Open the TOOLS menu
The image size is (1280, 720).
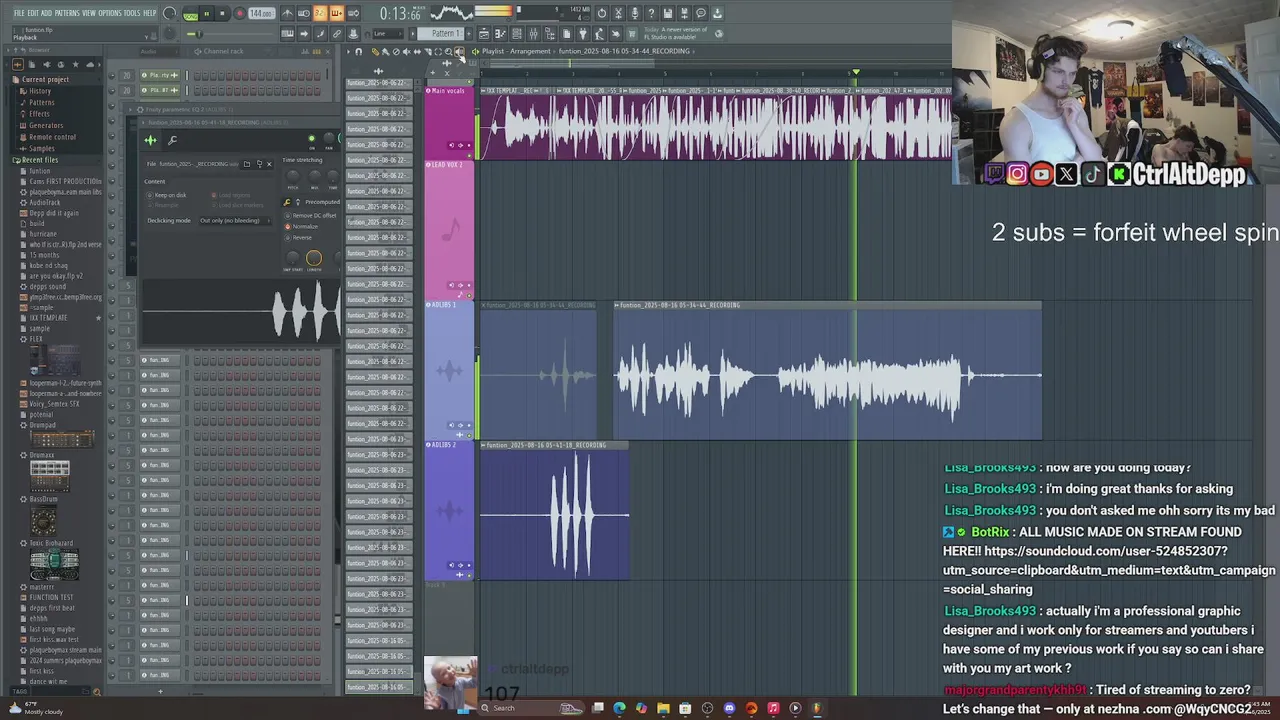(132, 13)
